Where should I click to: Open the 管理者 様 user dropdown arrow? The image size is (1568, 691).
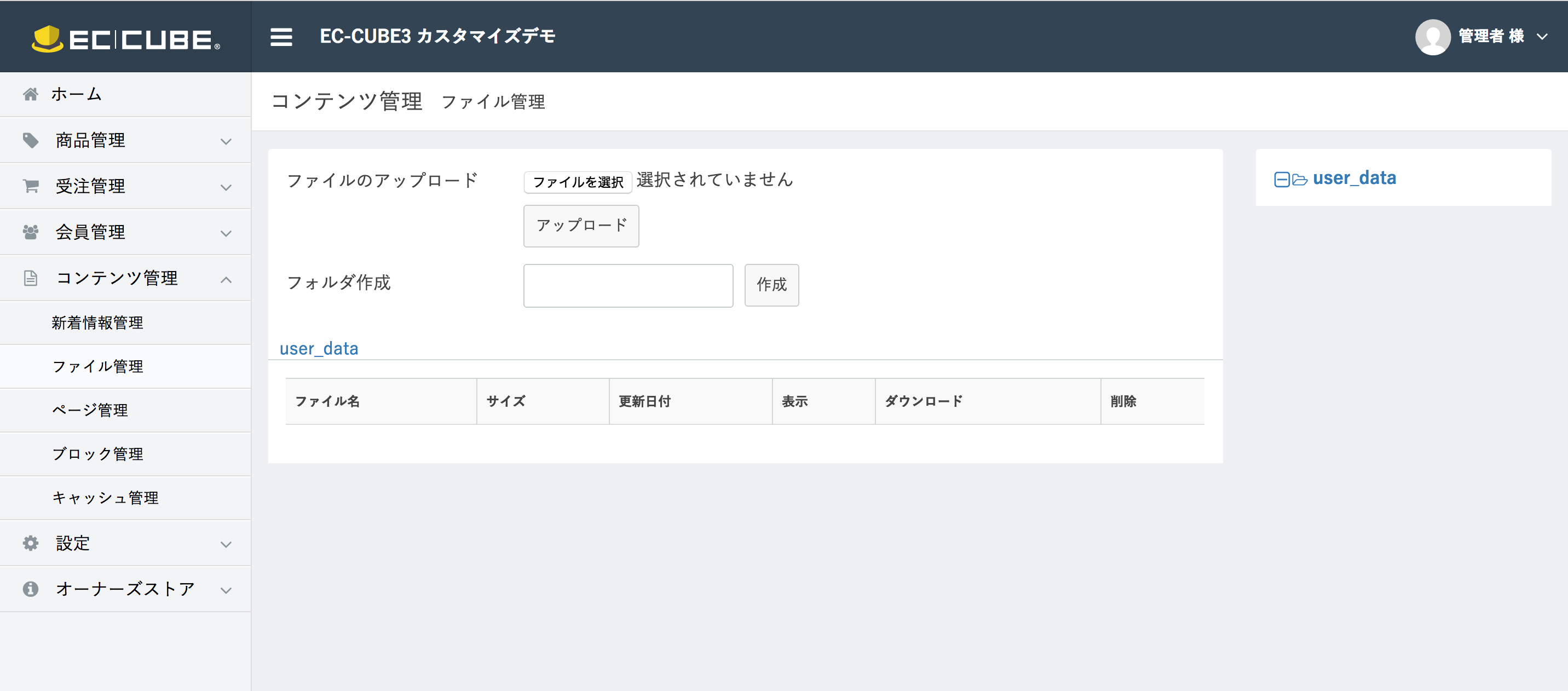1542,37
